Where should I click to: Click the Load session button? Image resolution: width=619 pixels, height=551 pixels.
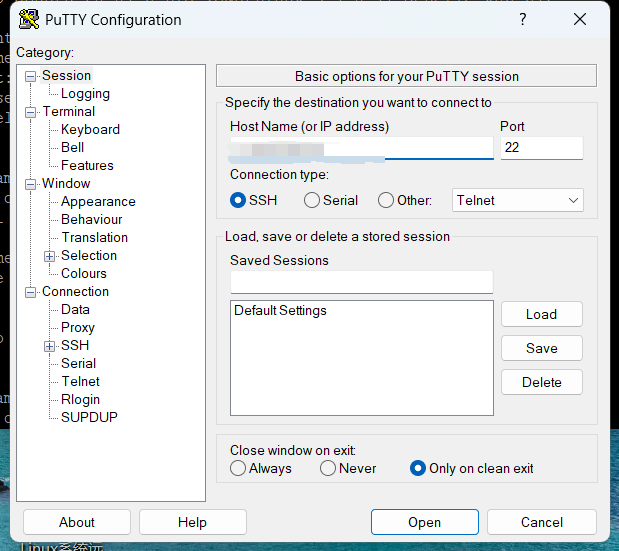[x=542, y=314]
